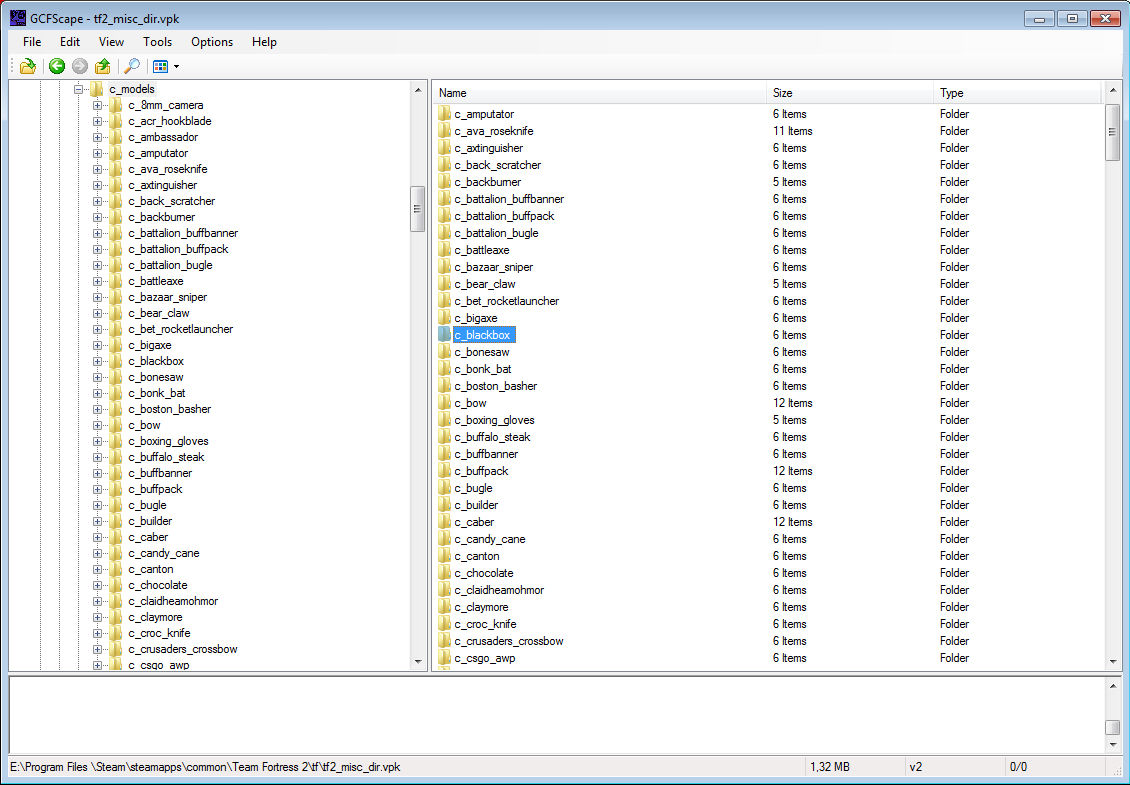Click c_canton folder icon in file list
Viewport: 1130px width, 785px height.
click(x=444, y=556)
